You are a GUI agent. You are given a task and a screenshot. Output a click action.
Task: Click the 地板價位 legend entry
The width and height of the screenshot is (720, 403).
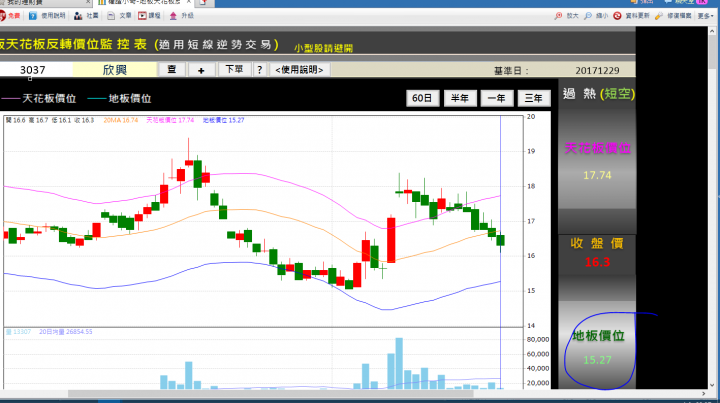(x=119, y=99)
